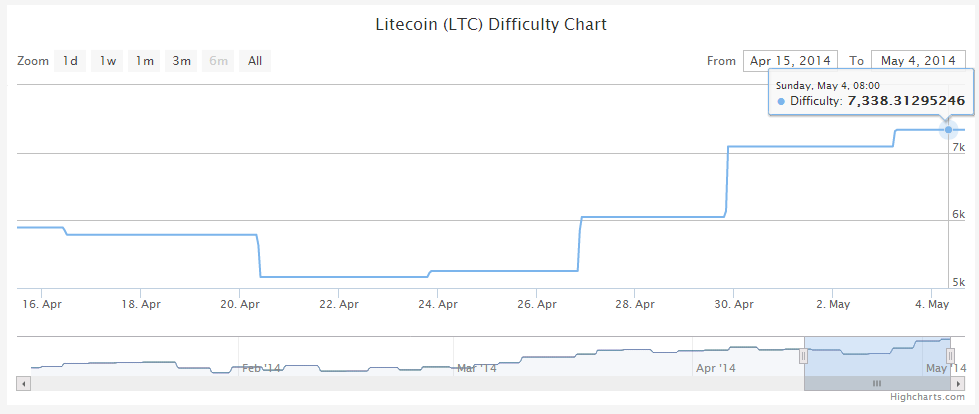Select the 3m zoom option
The image size is (979, 414).
[181, 62]
